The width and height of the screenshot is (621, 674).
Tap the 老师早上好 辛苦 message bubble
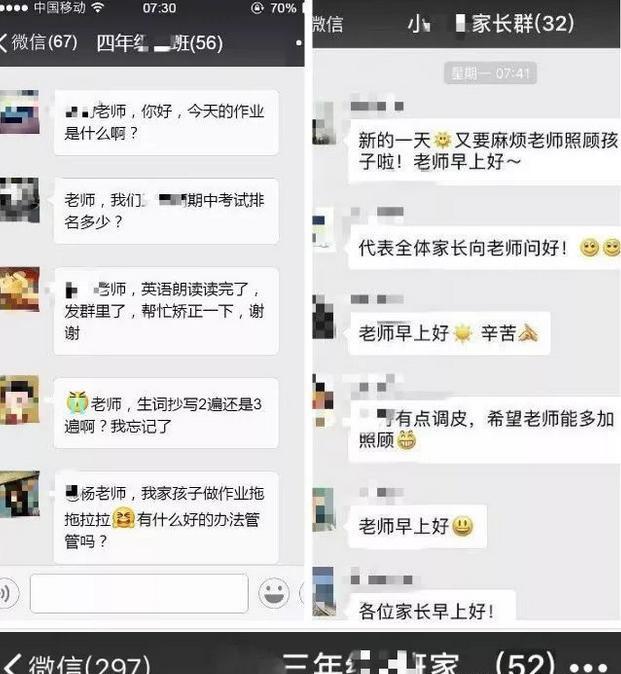450,333
